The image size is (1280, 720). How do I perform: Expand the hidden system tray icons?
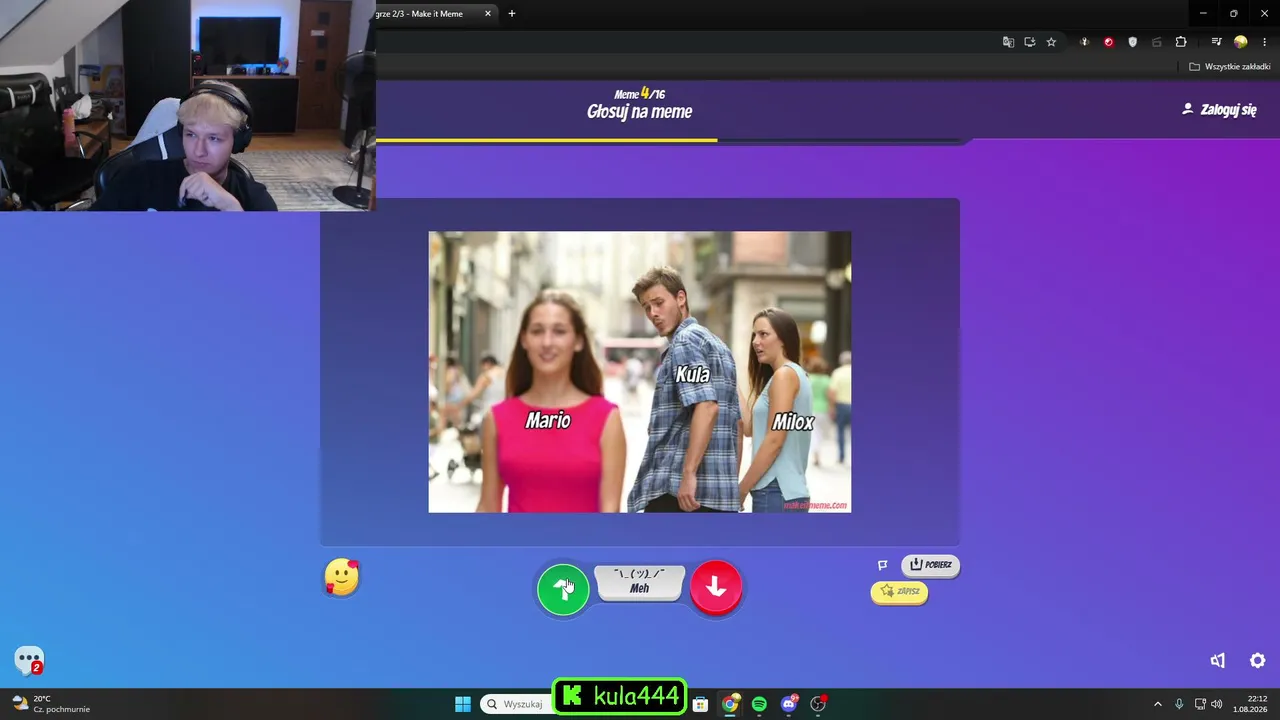(x=1158, y=704)
